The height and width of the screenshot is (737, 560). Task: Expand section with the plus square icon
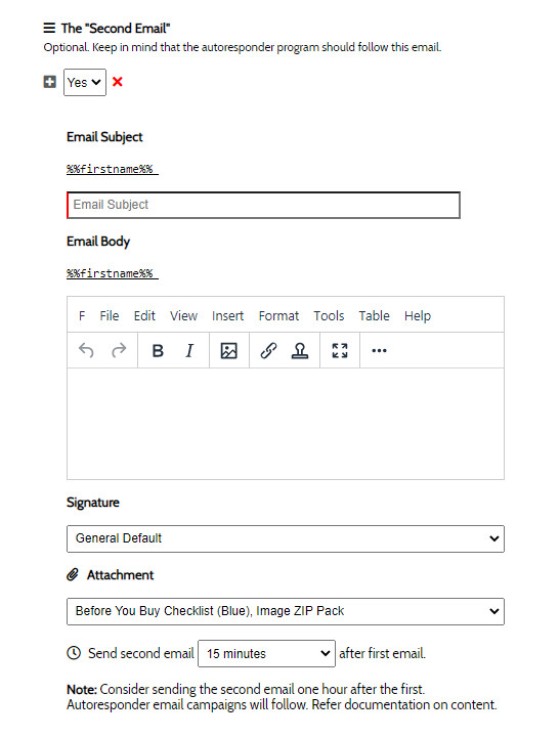click(50, 82)
